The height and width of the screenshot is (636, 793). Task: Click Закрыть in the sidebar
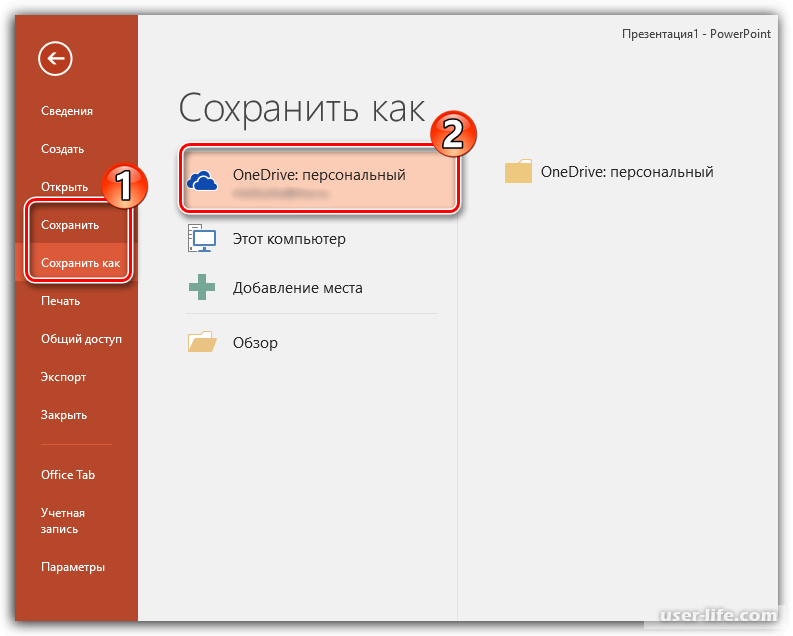(x=64, y=415)
